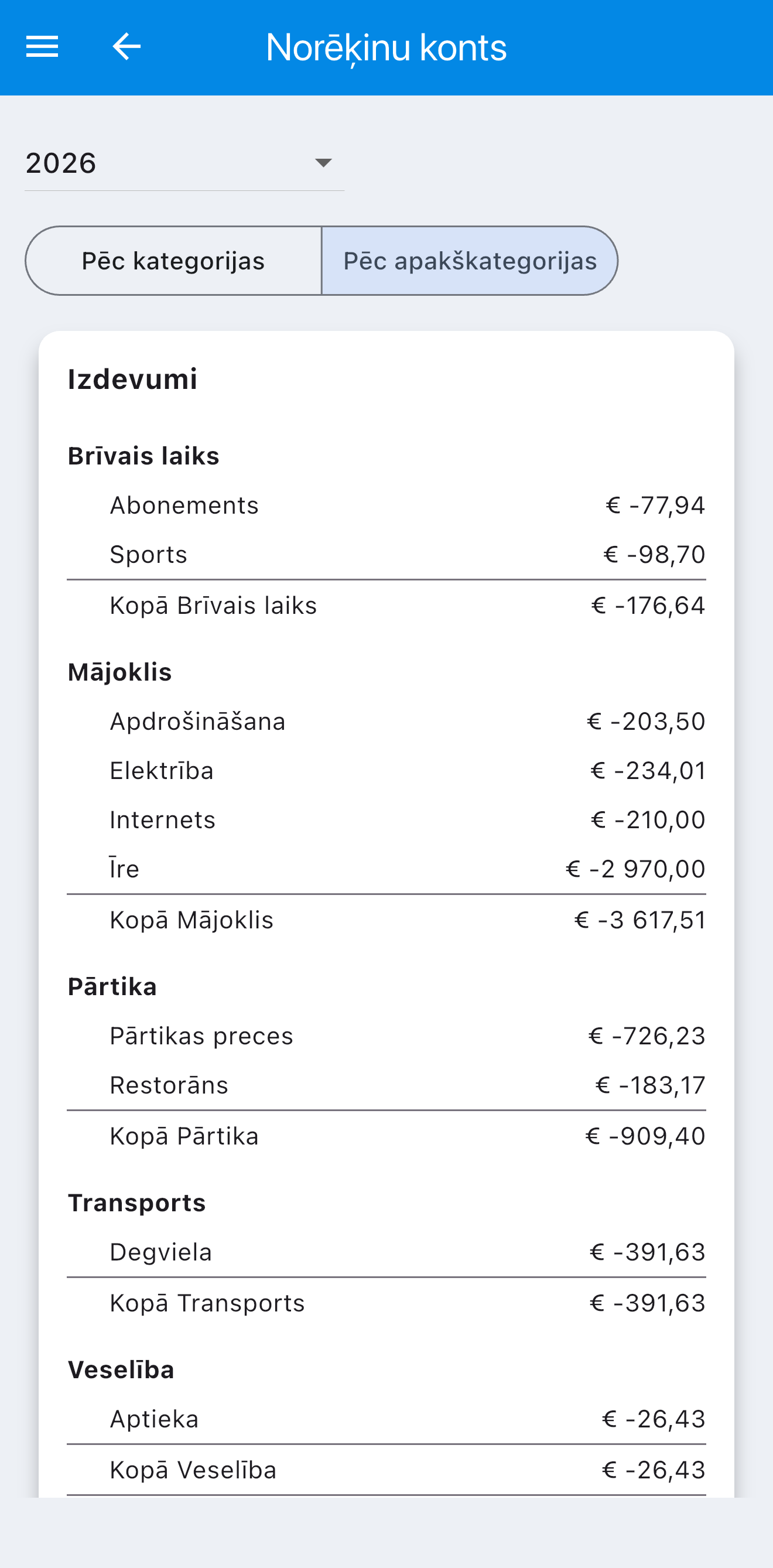Open the hamburger navigation menu
This screenshot has height=1568, width=773.
(x=42, y=47)
